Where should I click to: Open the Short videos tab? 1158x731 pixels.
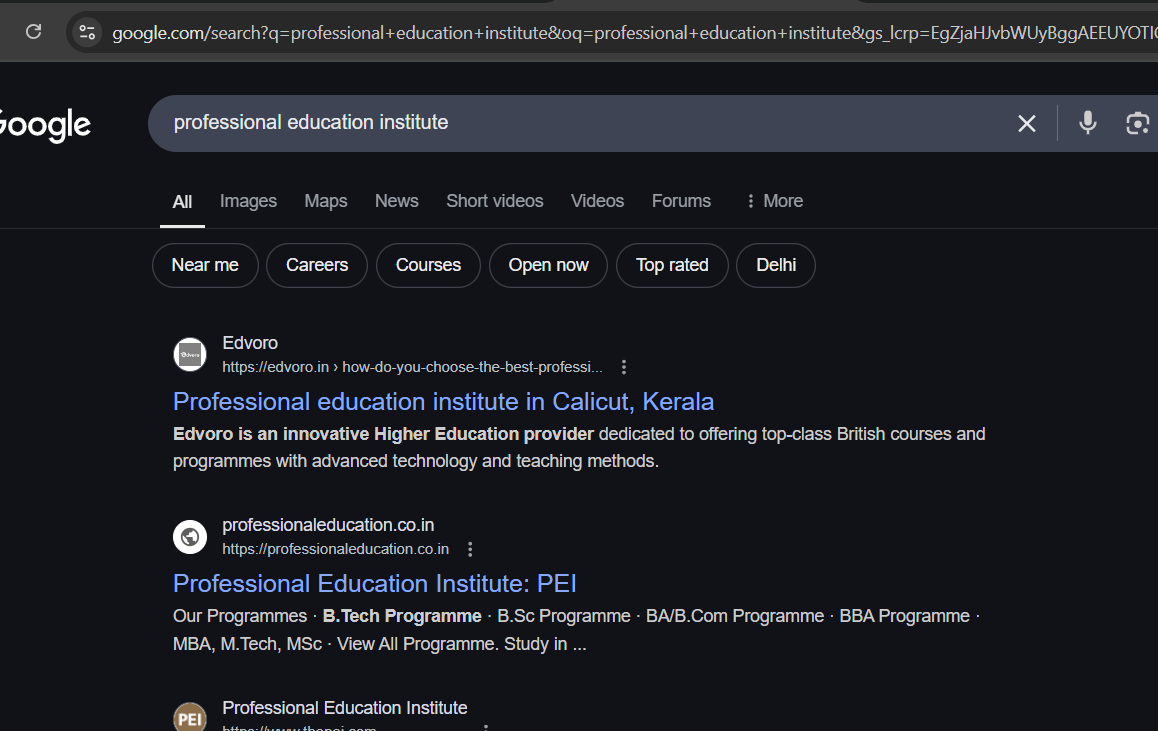494,201
